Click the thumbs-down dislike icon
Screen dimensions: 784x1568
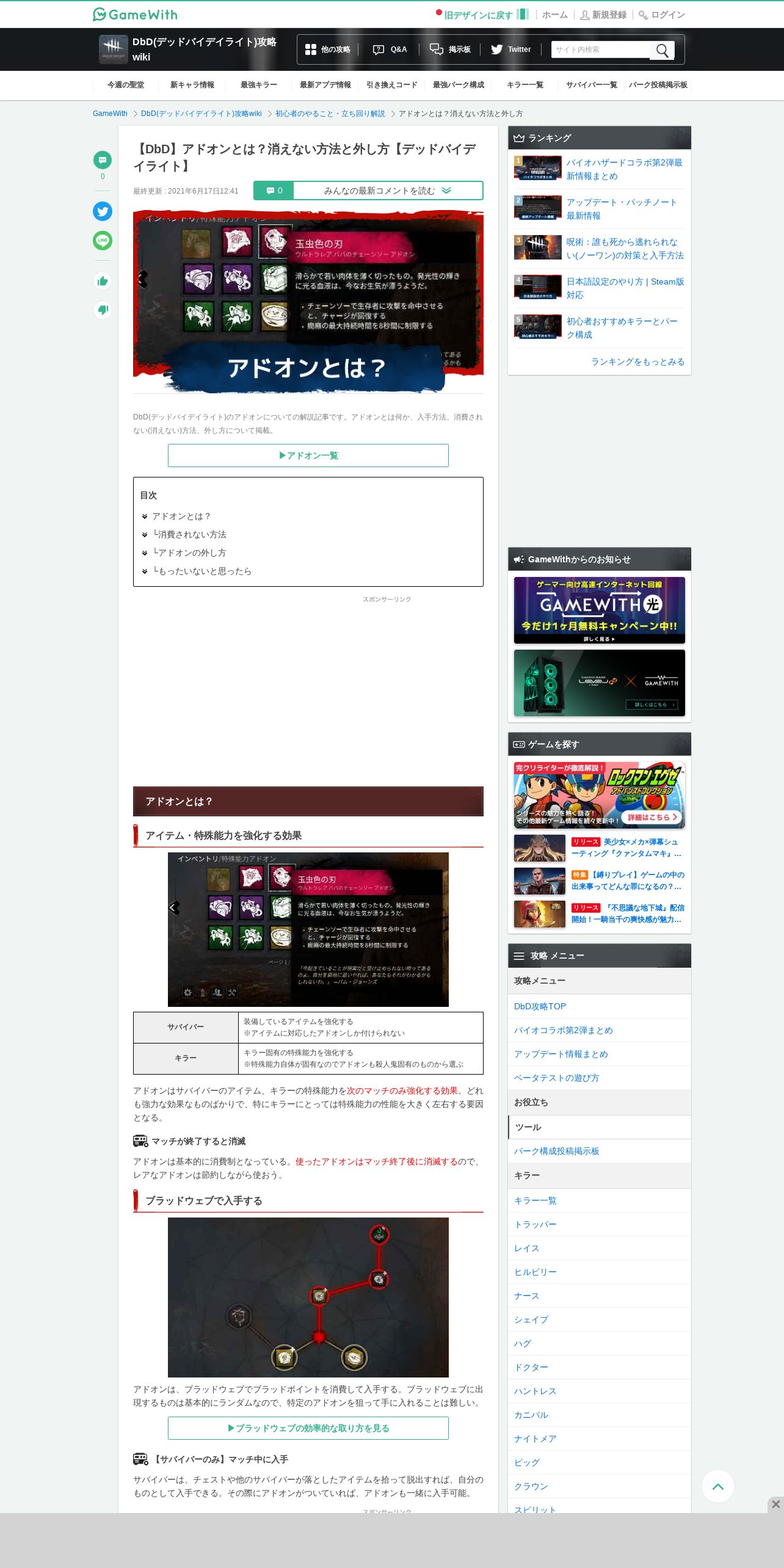point(103,310)
